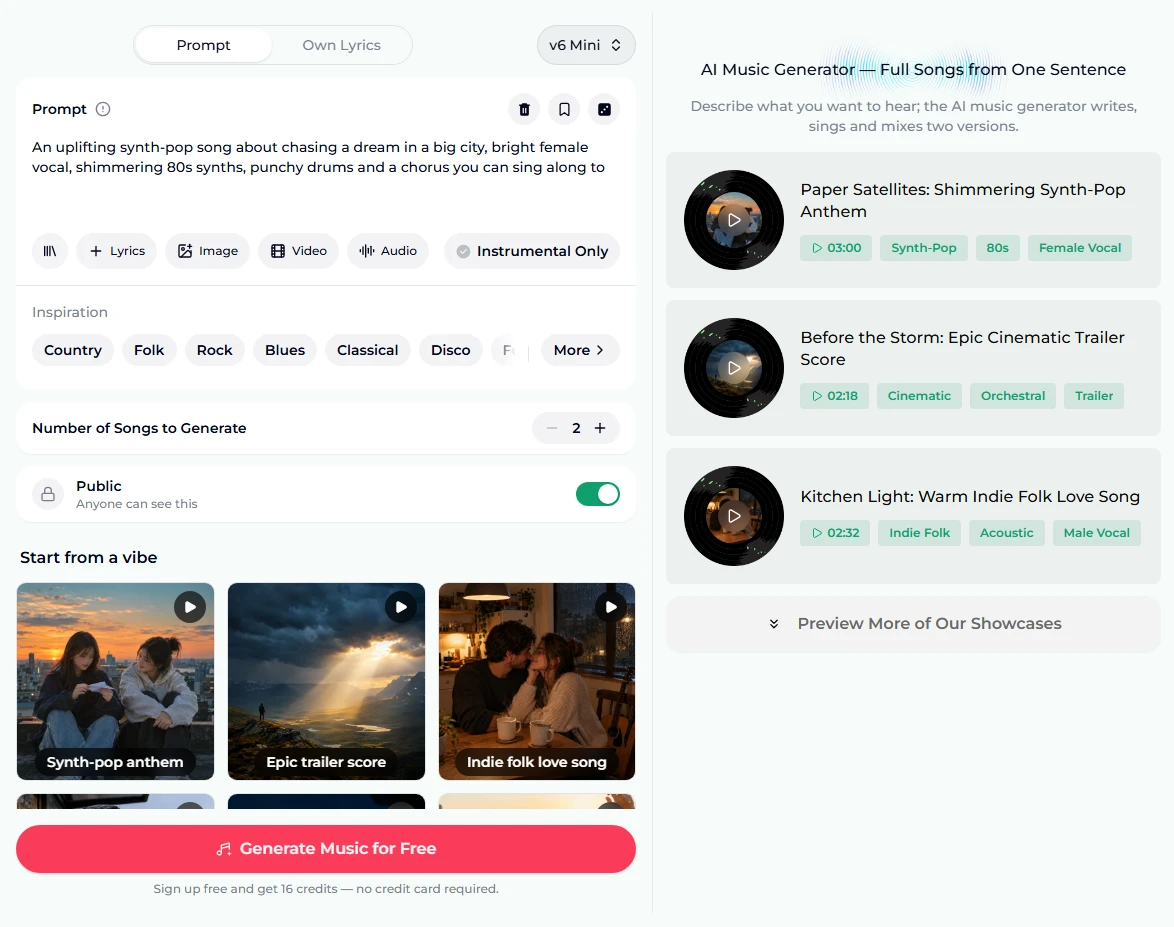Image resolution: width=1174 pixels, height=927 pixels.
Task: Click the Trailer tag chip
Action: tap(1094, 396)
